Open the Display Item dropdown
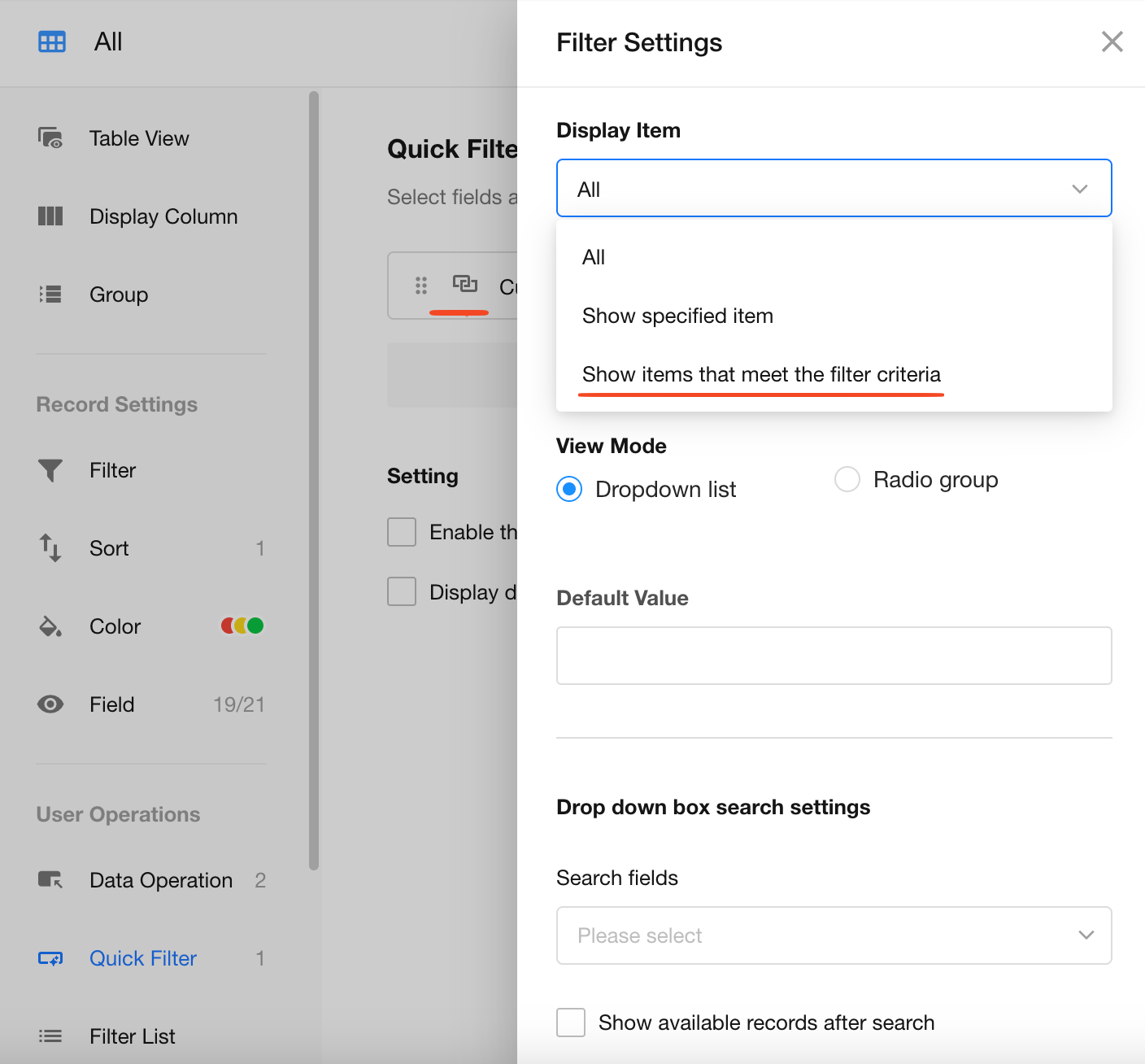Viewport: 1145px width, 1064px height. (x=834, y=189)
